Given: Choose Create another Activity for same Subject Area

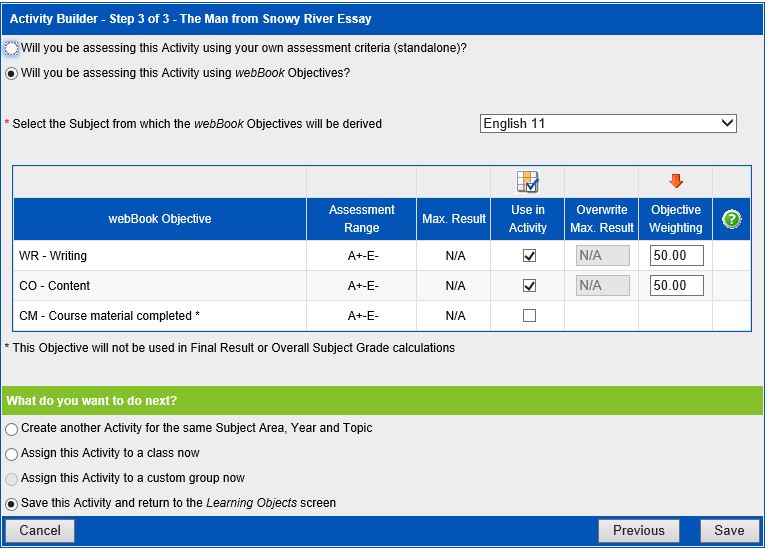Looking at the screenshot, I should point(12,429).
